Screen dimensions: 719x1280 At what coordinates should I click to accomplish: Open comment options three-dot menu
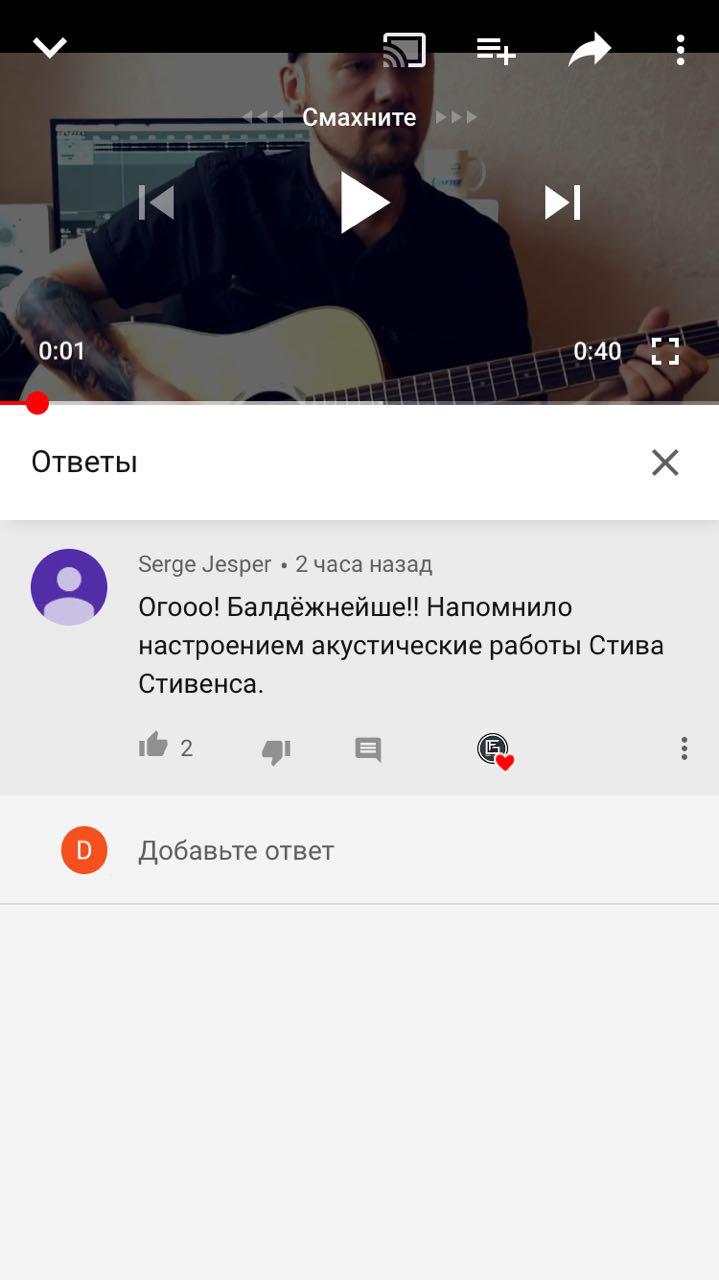[x=684, y=748]
